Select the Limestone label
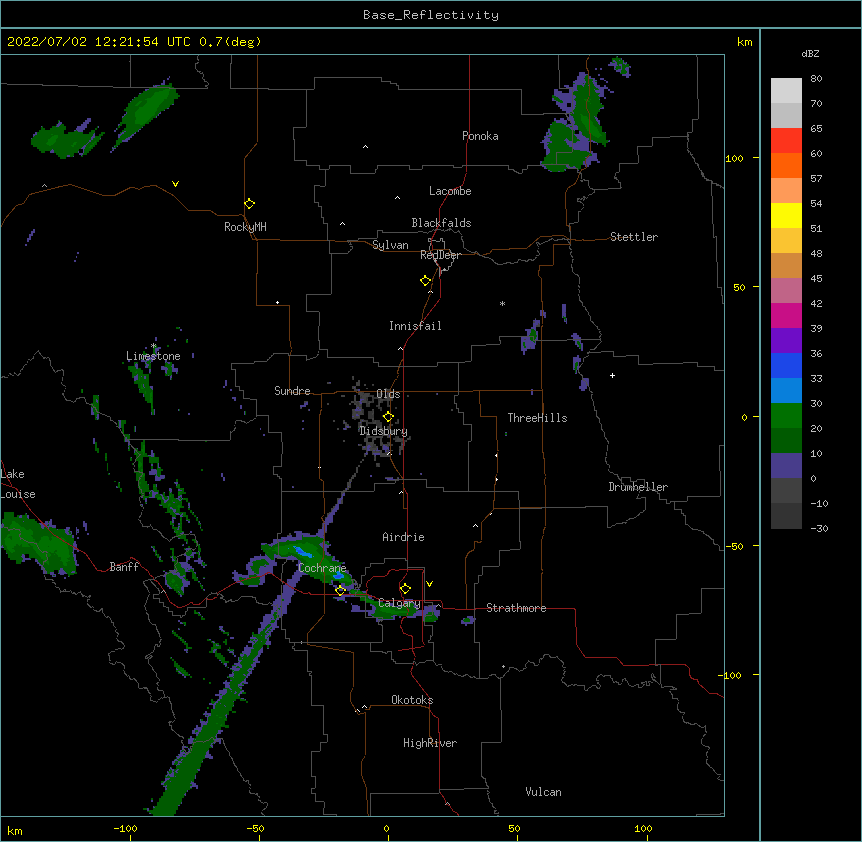Image resolution: width=862 pixels, height=842 pixels. pos(153,356)
